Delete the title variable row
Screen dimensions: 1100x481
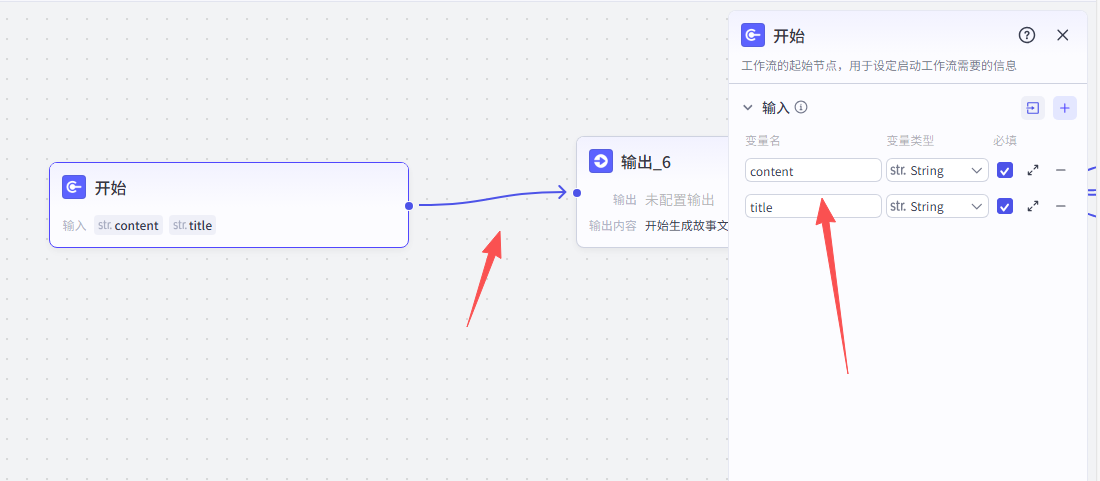pos(1061,206)
